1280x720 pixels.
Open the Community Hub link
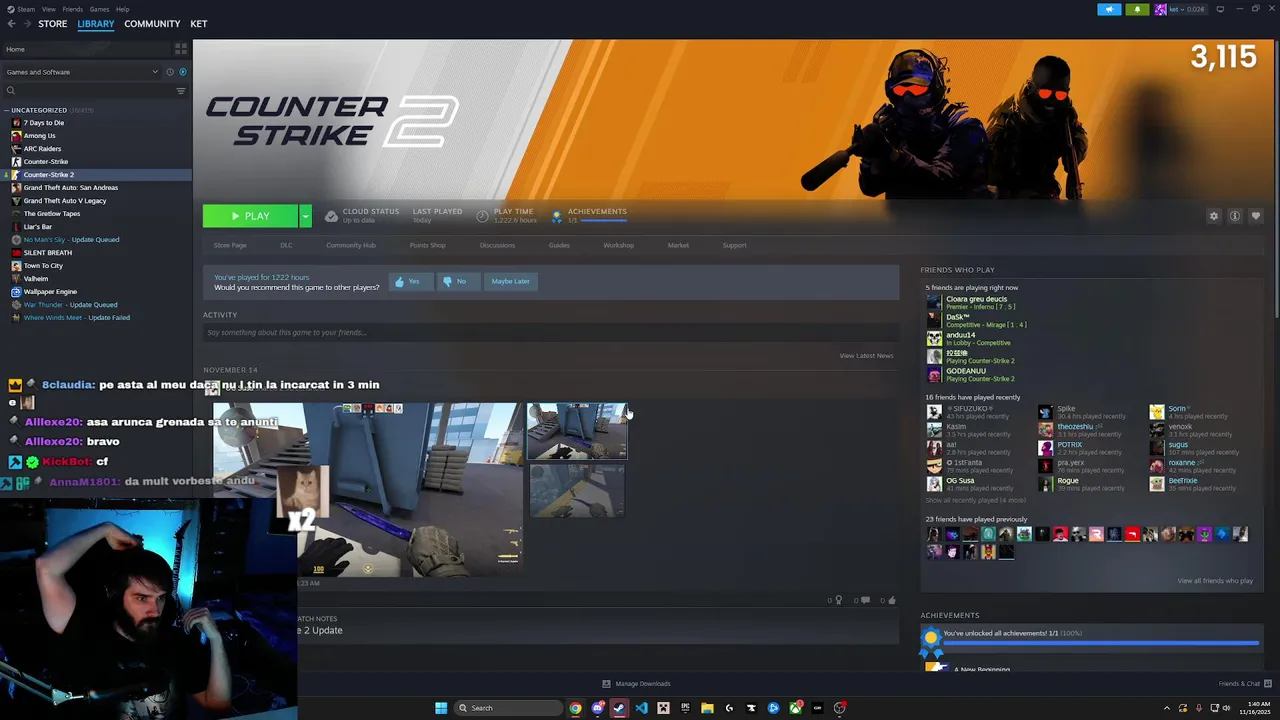[x=350, y=245]
